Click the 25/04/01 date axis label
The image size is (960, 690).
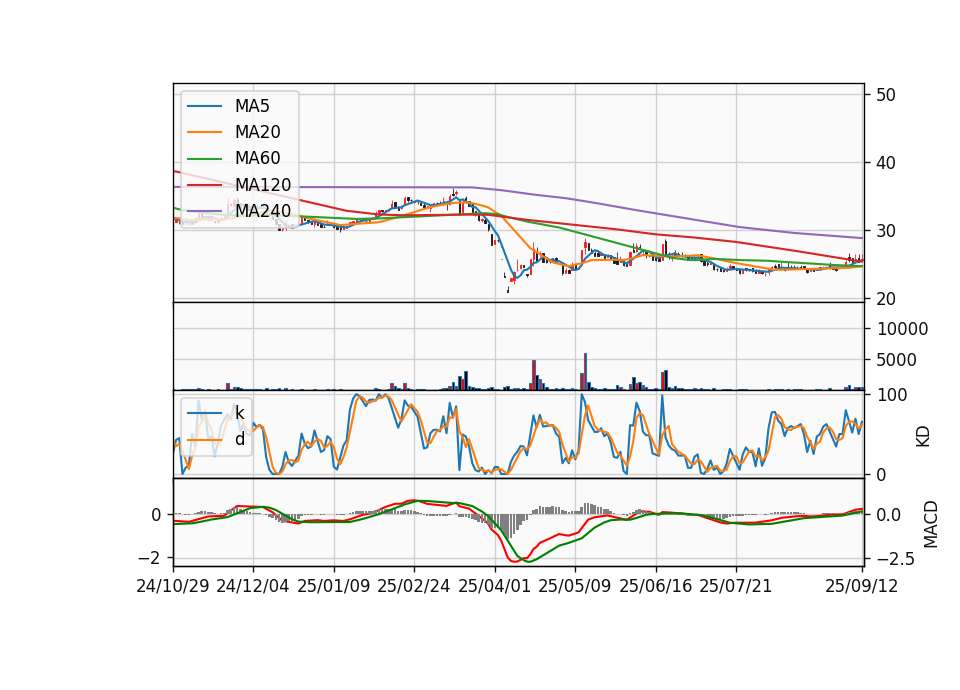coord(494,586)
